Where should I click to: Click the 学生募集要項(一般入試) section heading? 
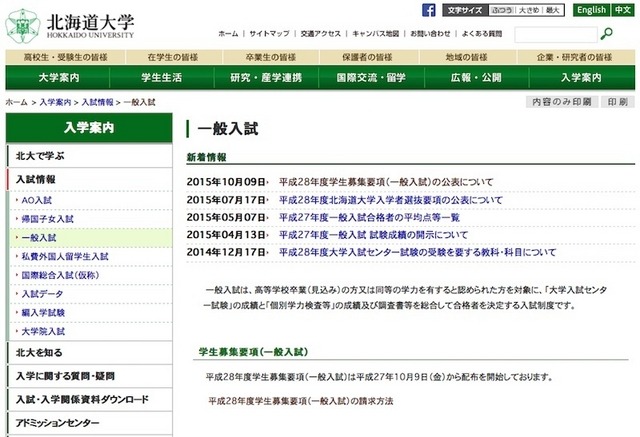[253, 352]
